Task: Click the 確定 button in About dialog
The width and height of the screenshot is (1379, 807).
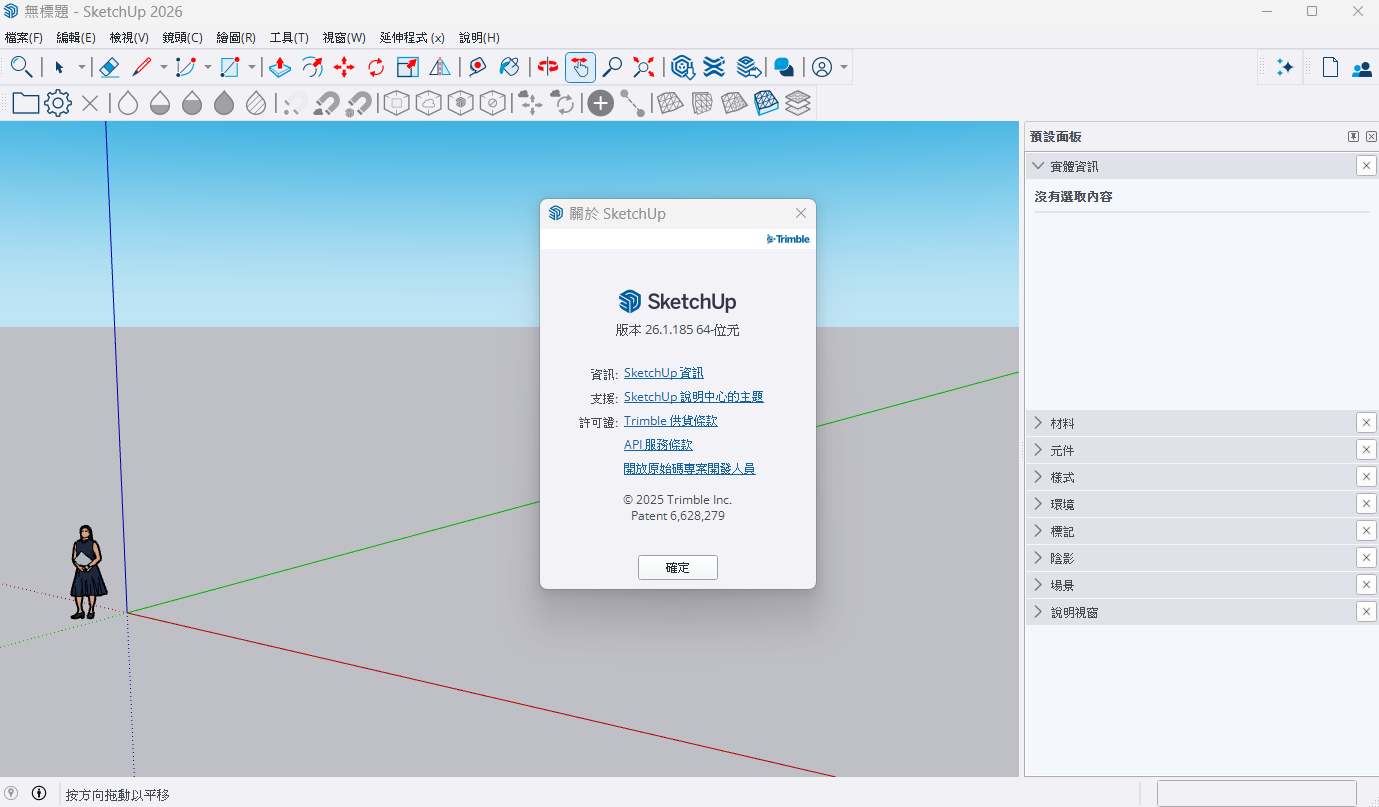Action: tap(678, 567)
